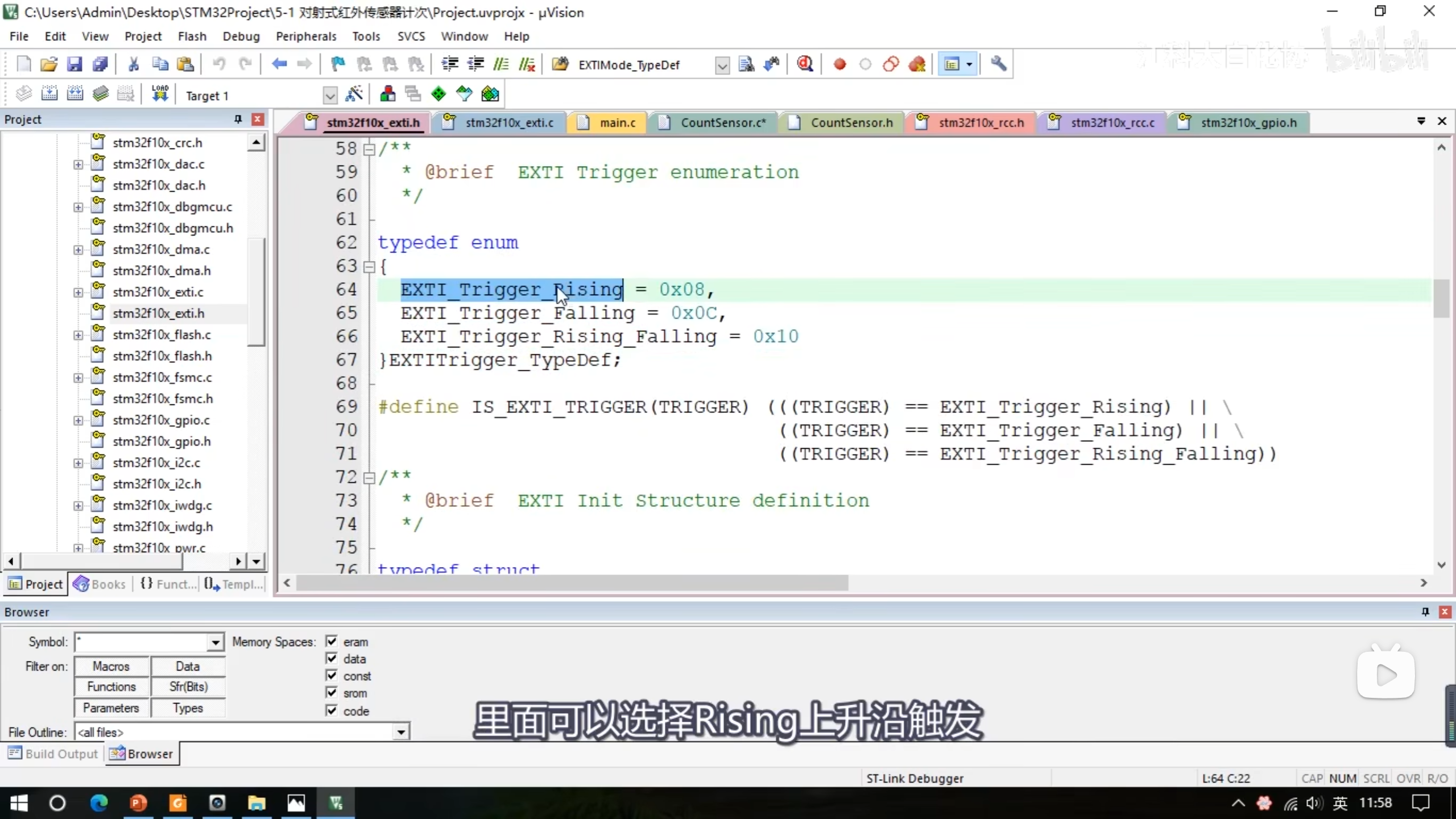This screenshot has height=819, width=1456.
Task: Disable the code memory space checkbox
Action: (332, 710)
